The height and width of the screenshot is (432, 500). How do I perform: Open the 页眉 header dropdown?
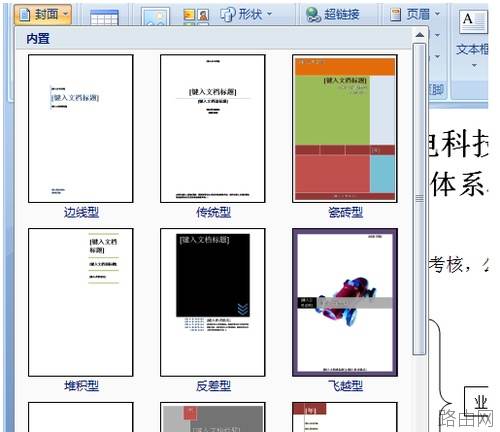(x=415, y=14)
